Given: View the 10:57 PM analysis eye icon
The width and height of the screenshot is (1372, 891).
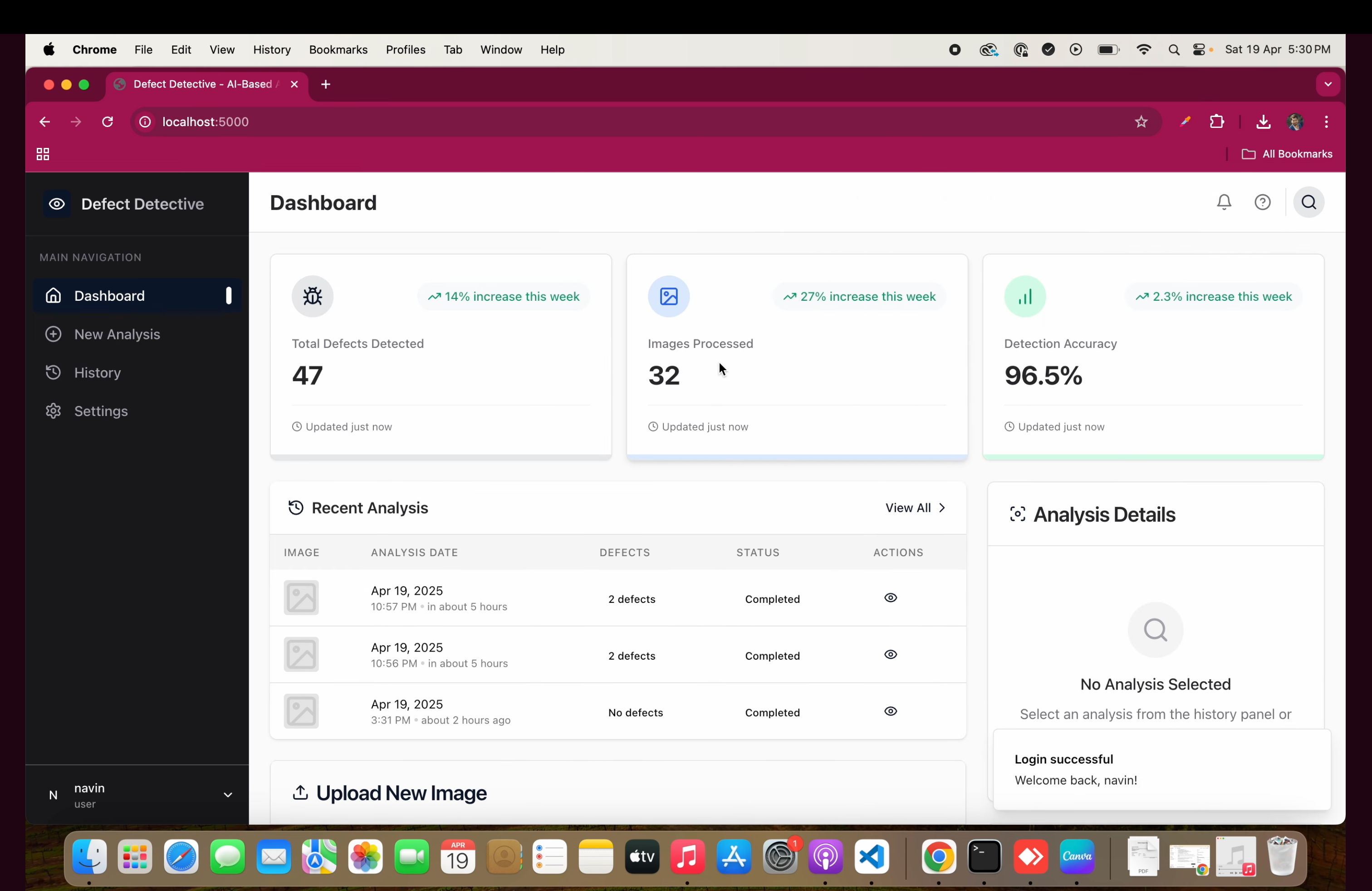Looking at the screenshot, I should point(890,597).
